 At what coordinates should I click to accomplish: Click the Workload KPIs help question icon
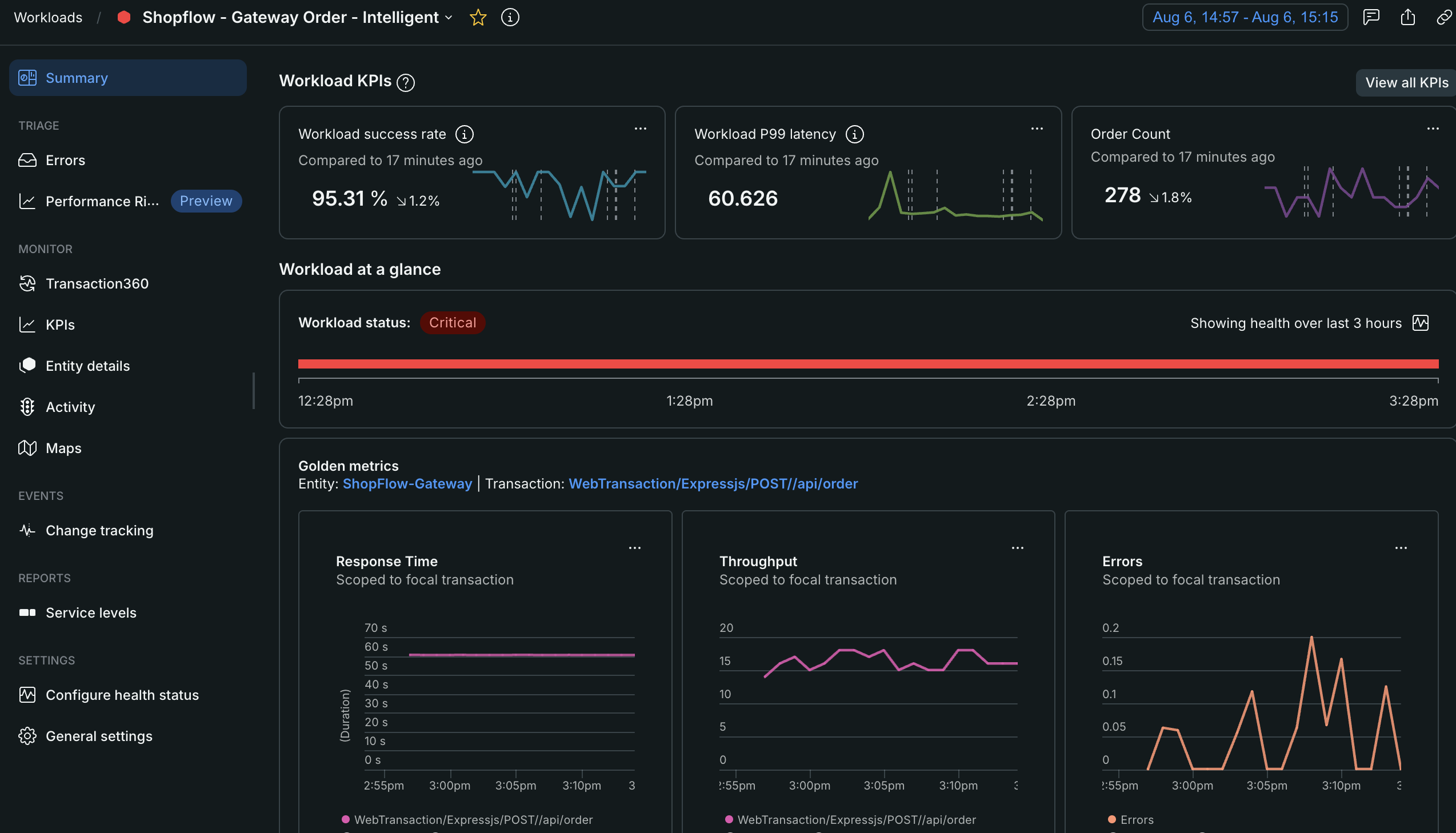pyautogui.click(x=406, y=83)
